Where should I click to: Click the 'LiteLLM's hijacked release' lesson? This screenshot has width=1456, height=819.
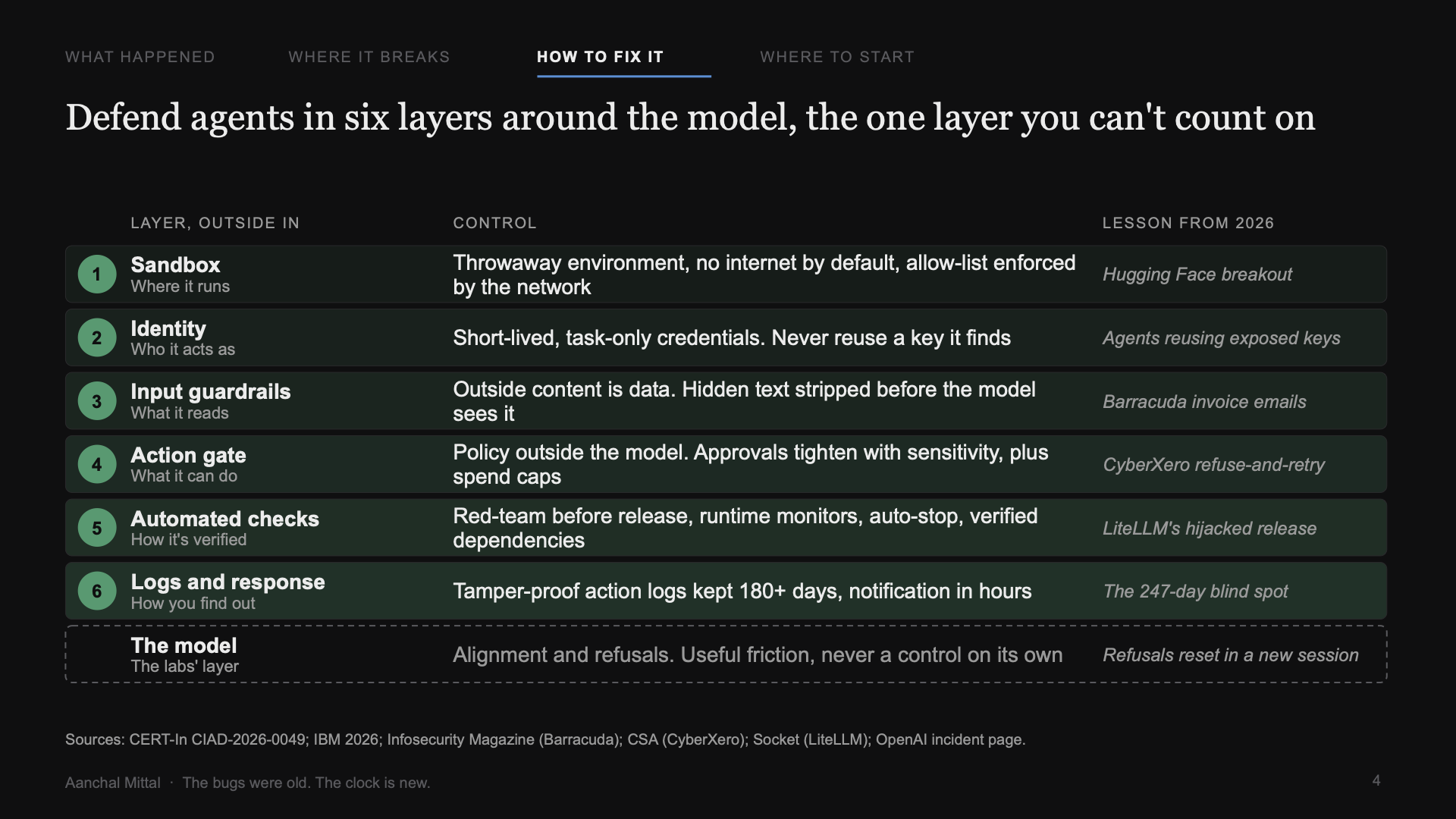[x=1210, y=529]
